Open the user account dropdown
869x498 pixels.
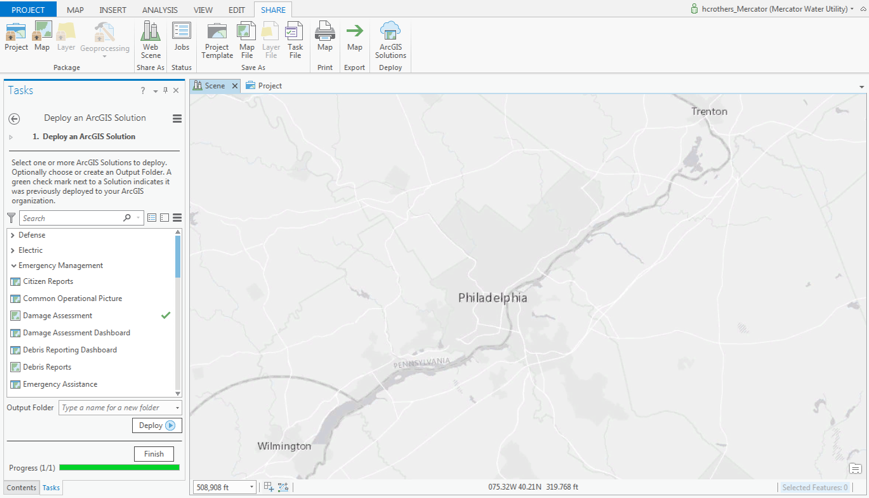[852, 9]
